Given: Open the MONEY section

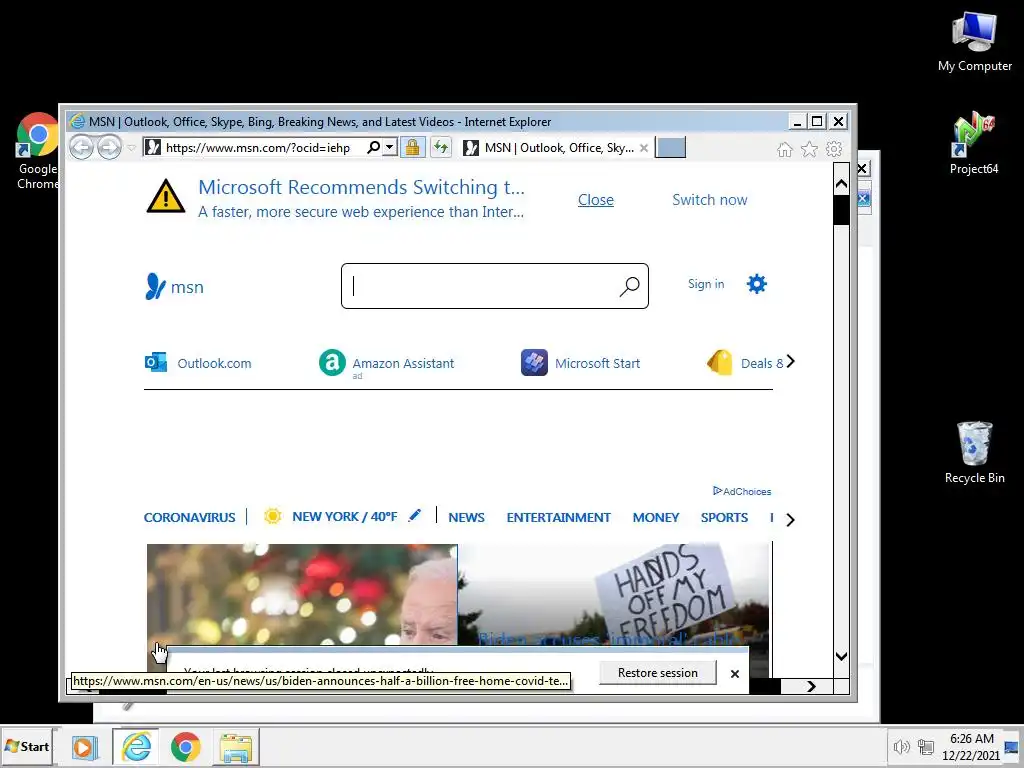Looking at the screenshot, I should tap(656, 517).
